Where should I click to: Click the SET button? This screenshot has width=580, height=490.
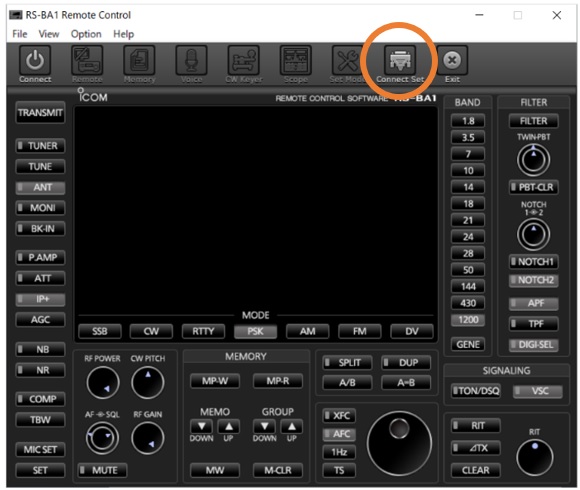point(40,470)
